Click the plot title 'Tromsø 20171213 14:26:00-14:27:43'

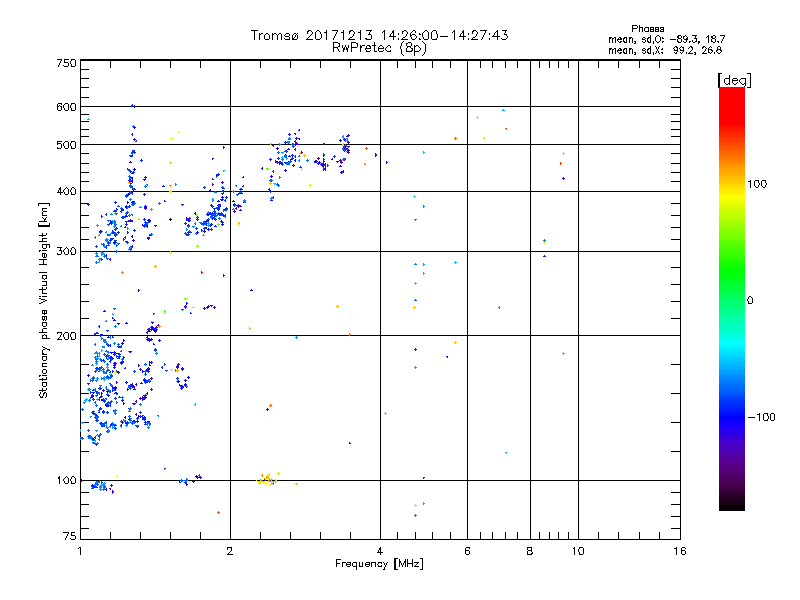tap(379, 35)
